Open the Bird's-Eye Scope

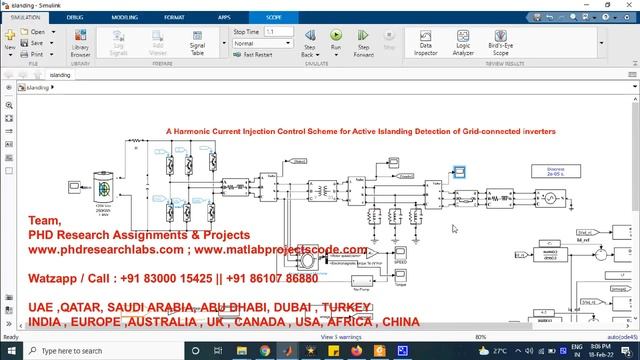500,43
